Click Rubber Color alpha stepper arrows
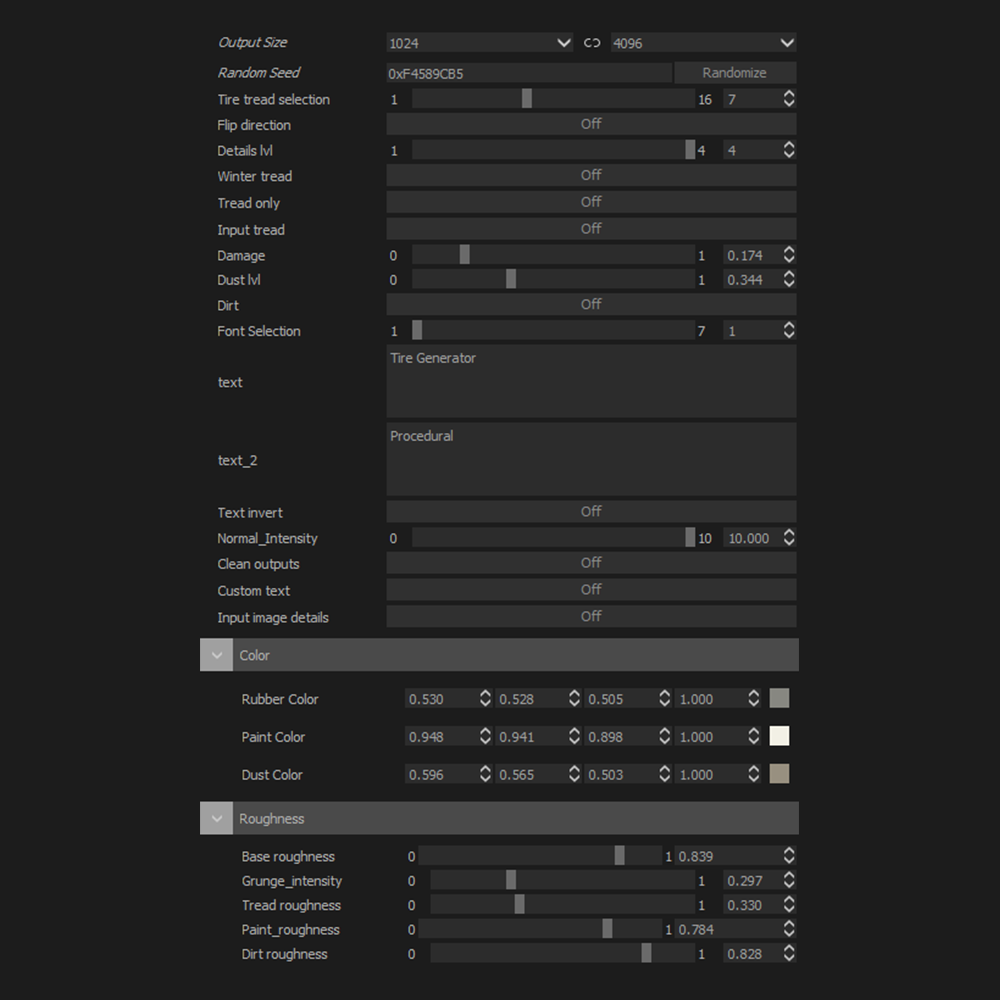This screenshot has height=1000, width=1000. 754,698
